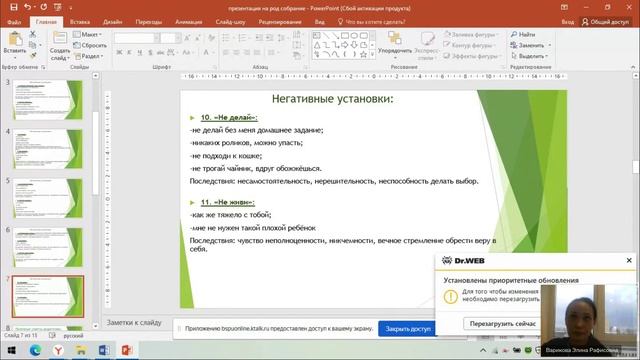Insert a right arrow shape from the gallery

coord(345,45)
